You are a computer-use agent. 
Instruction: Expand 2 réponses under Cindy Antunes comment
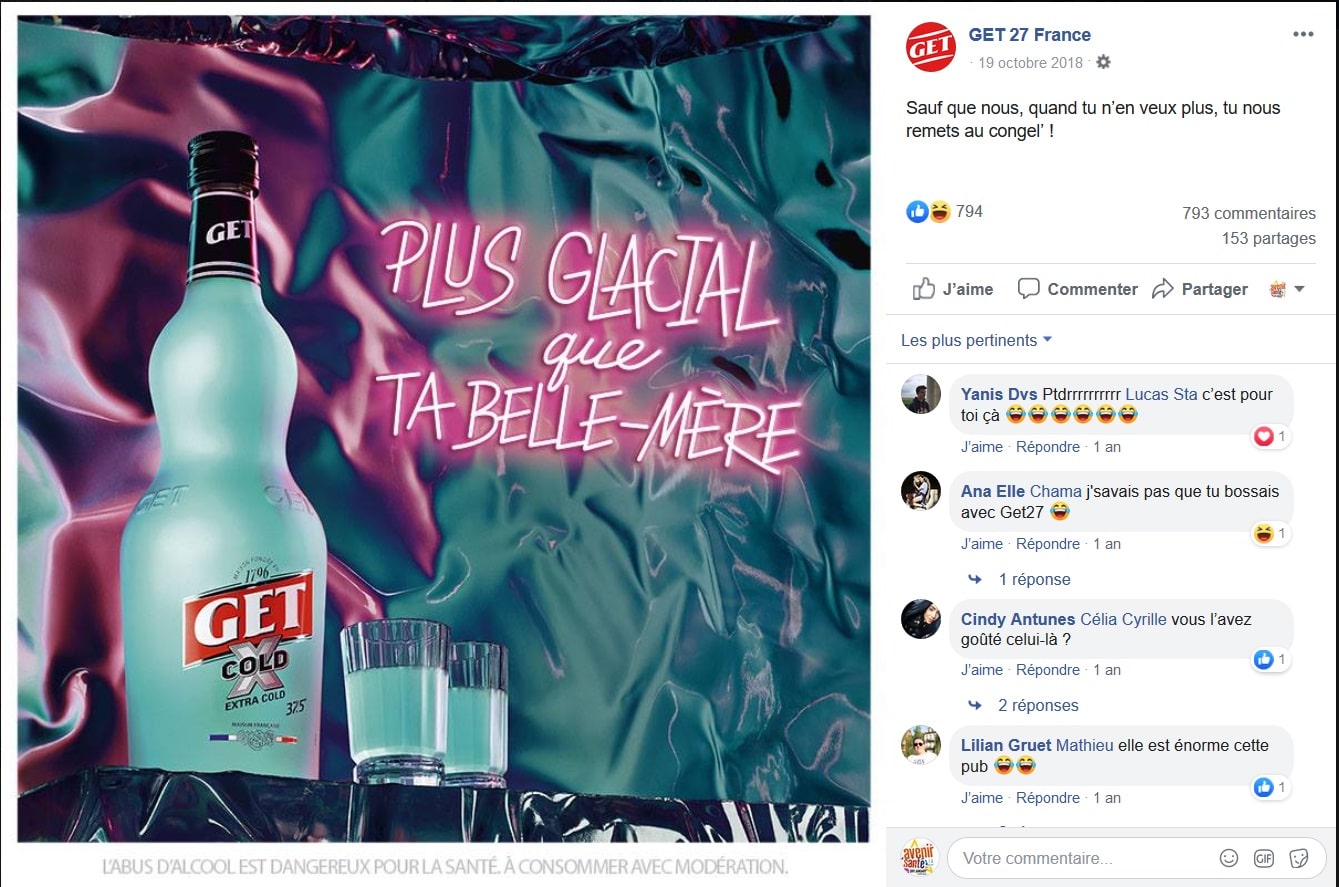pyautogui.click(x=1038, y=705)
